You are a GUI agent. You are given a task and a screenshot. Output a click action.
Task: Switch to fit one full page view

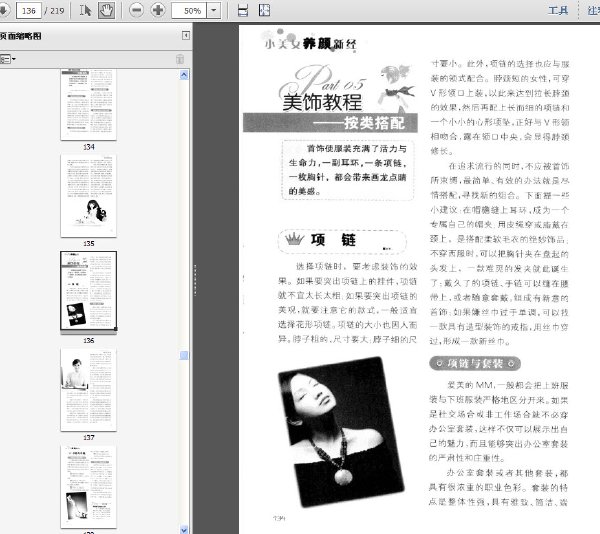264,10
